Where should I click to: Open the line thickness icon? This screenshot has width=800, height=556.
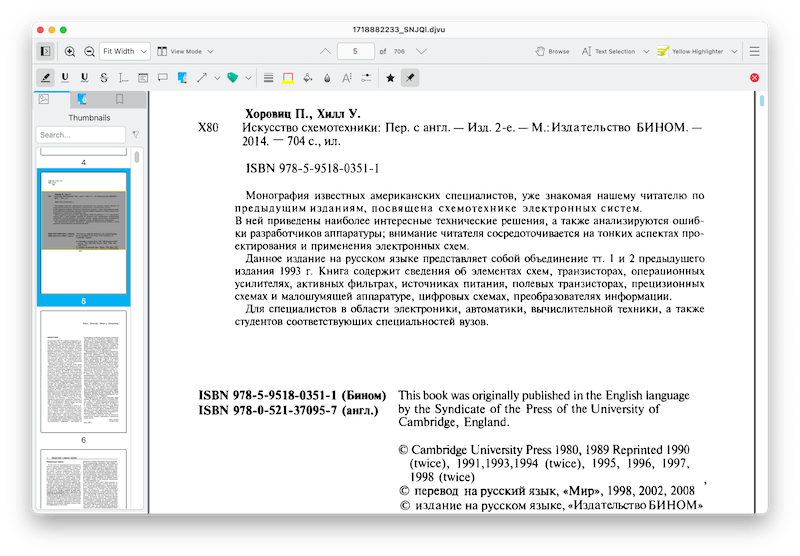pyautogui.click(x=267, y=77)
